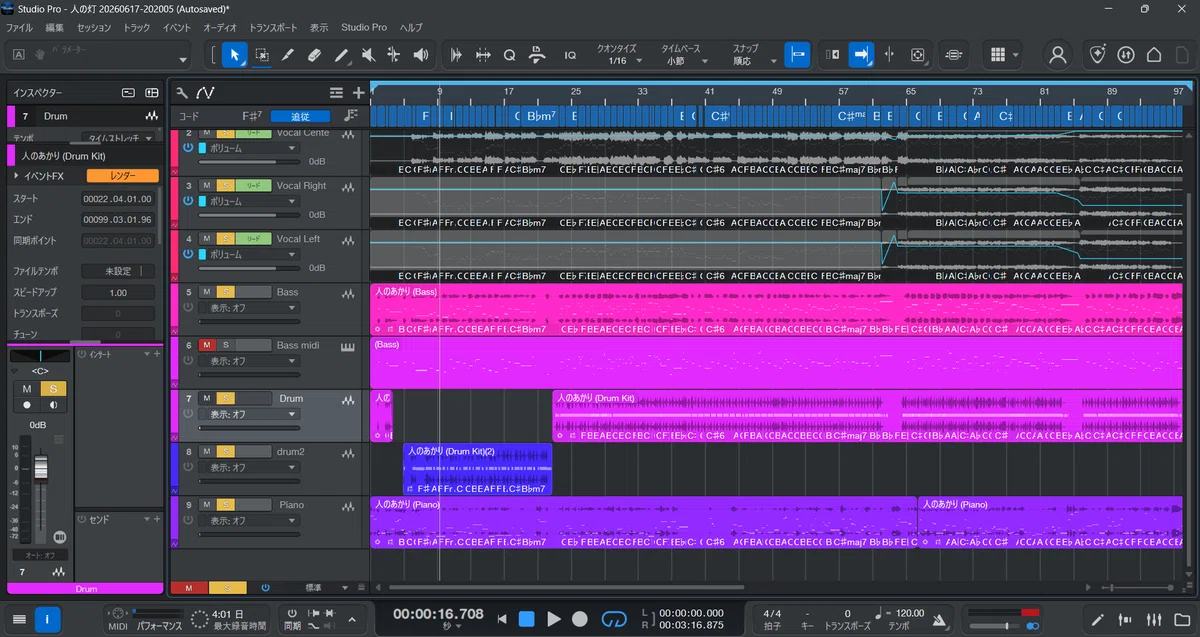Toggle Solo on Vocal Left track
This screenshot has height=637, width=1200.
tap(225, 238)
